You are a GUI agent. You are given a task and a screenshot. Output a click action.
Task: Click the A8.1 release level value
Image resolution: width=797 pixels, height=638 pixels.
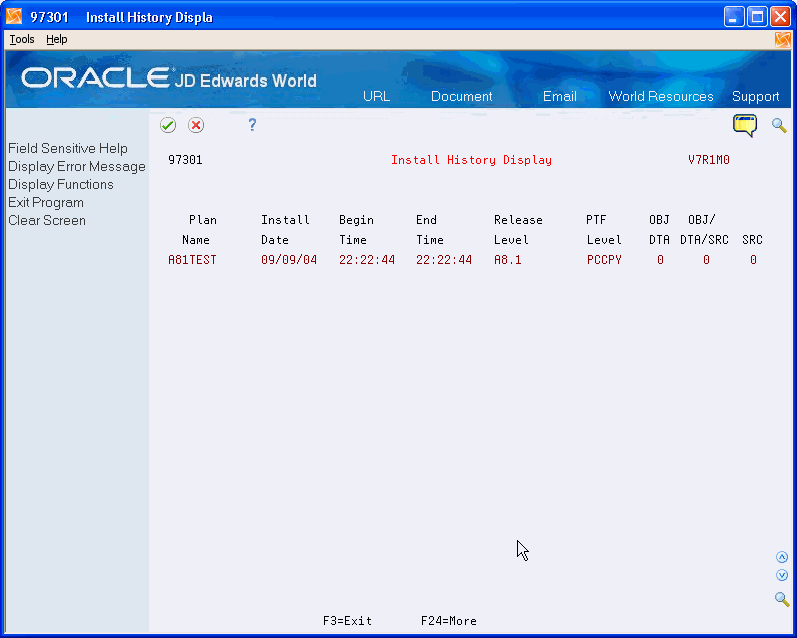pyautogui.click(x=507, y=260)
